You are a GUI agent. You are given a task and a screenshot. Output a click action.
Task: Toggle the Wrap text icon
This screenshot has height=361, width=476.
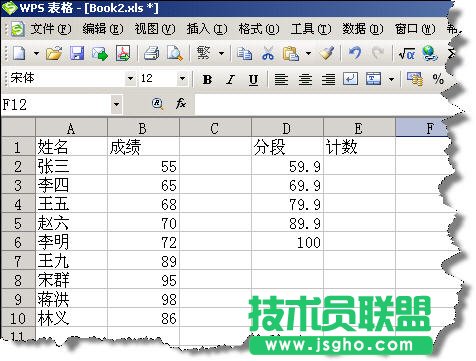(x=350, y=80)
